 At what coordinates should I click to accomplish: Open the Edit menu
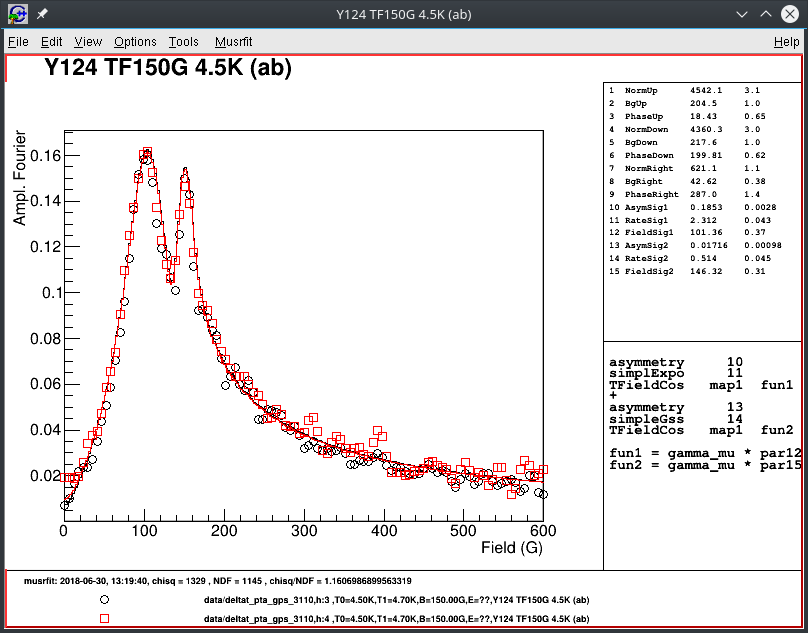pos(52,42)
